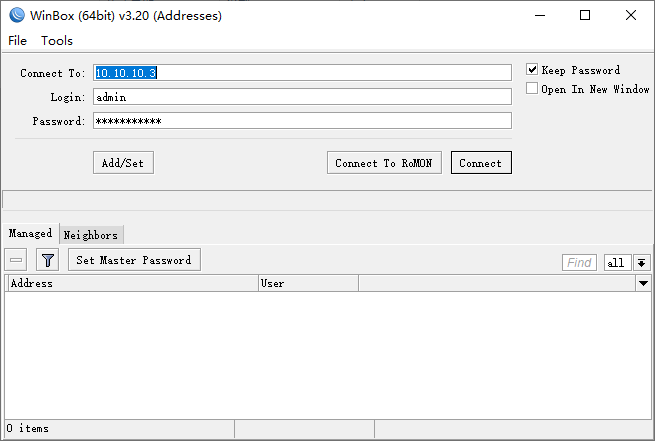Sort by the Address column header
Viewport: 655px width, 441px height.
pyautogui.click(x=133, y=283)
